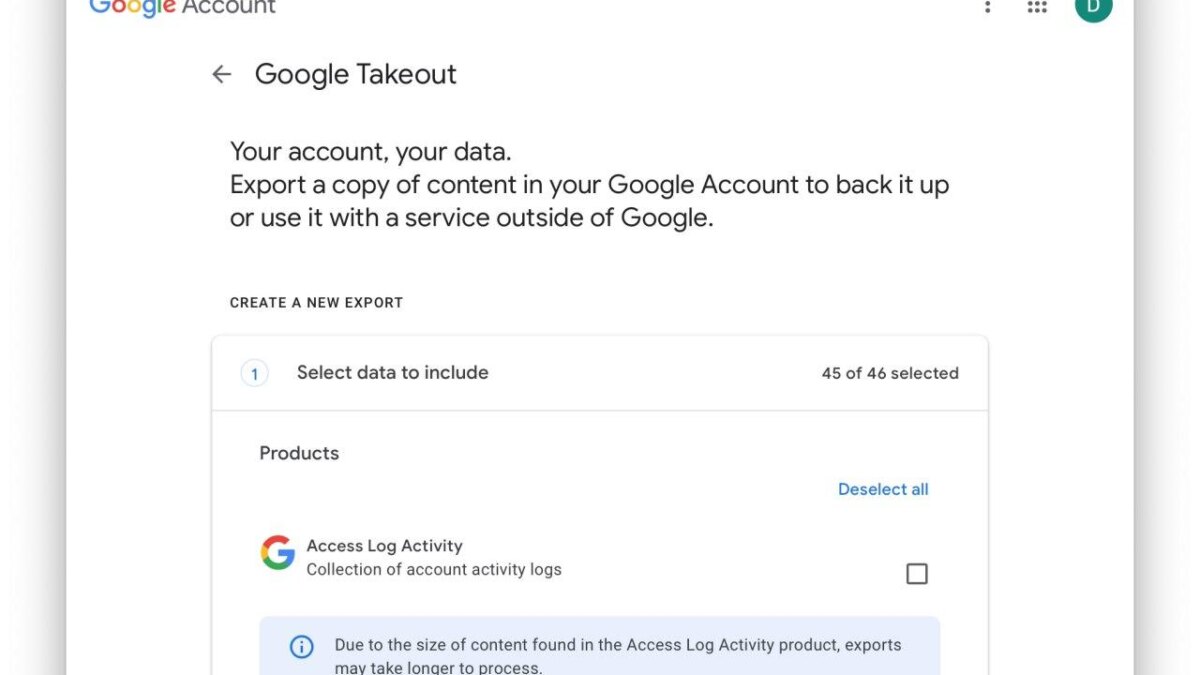Click the step 1 circle indicator
Viewport: 1200px width, 675px height.
254,373
